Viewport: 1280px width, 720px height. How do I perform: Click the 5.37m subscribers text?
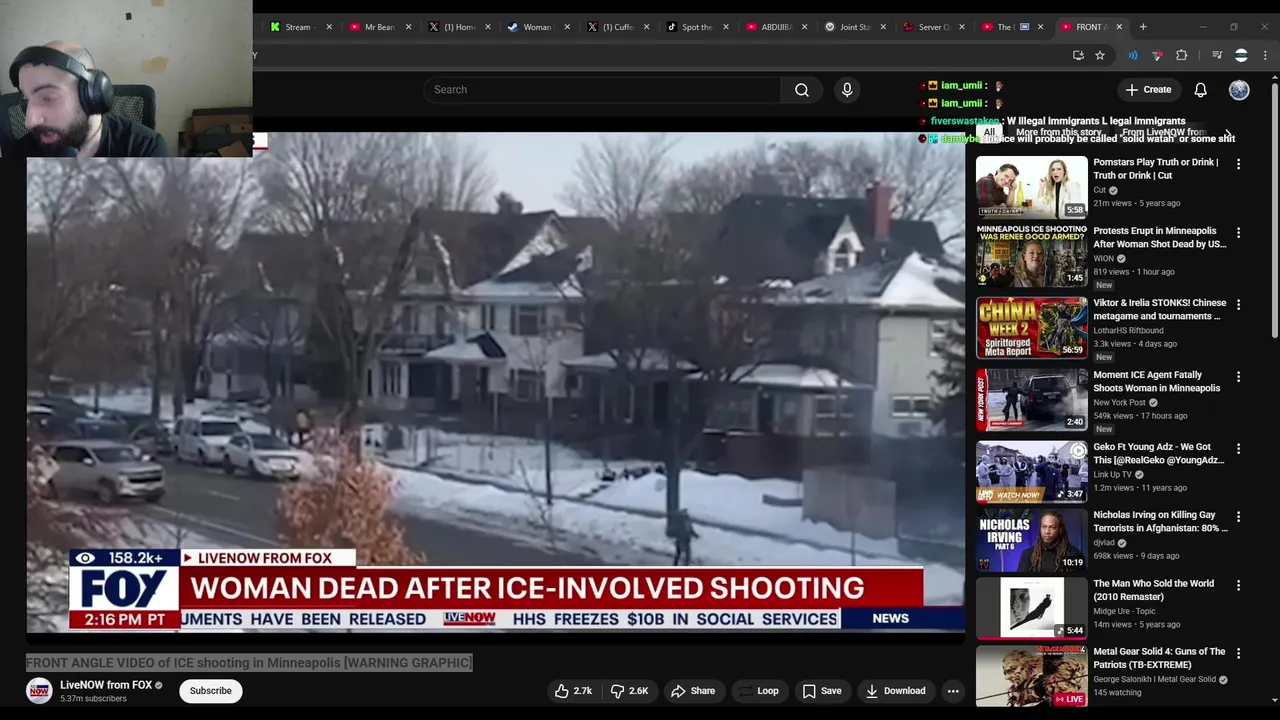[93, 699]
